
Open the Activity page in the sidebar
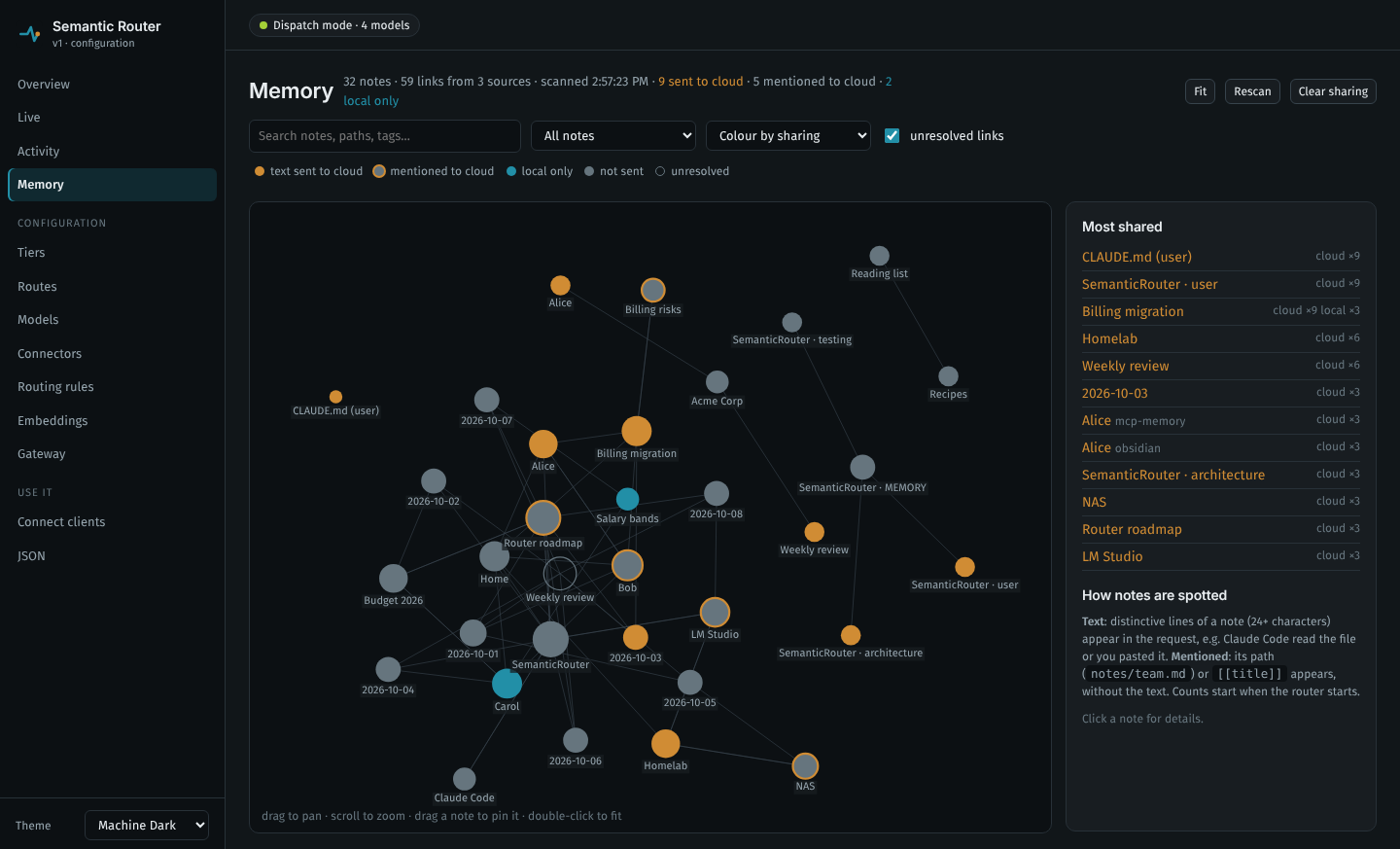112,152
